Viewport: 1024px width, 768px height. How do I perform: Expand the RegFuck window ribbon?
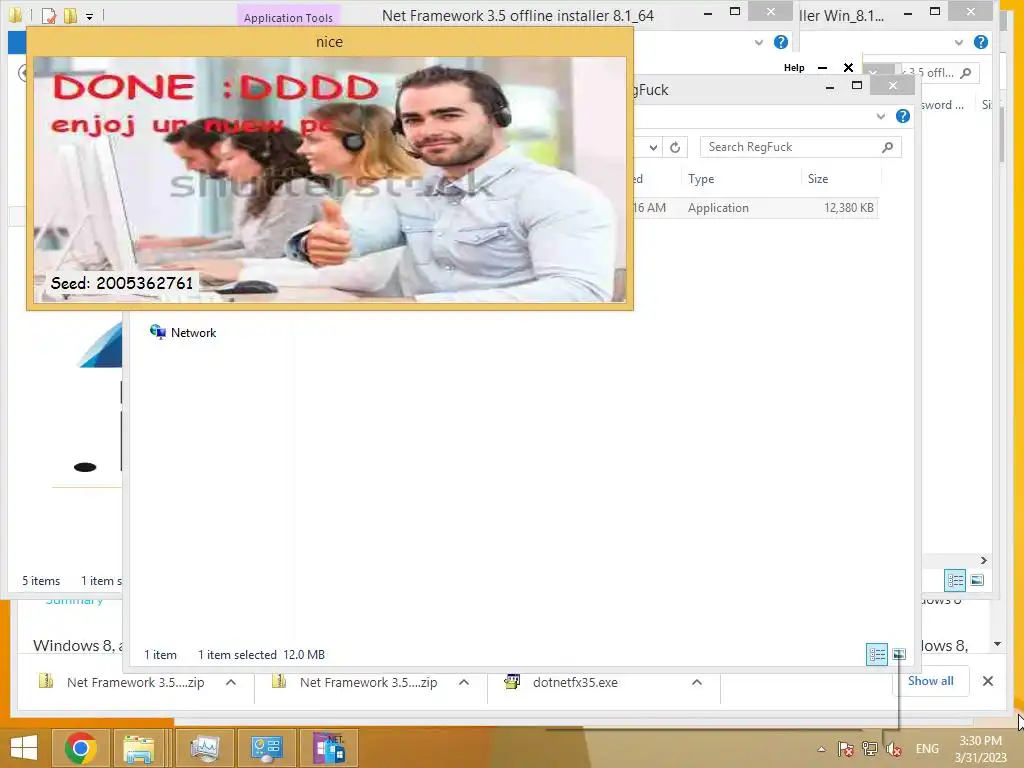click(x=881, y=116)
